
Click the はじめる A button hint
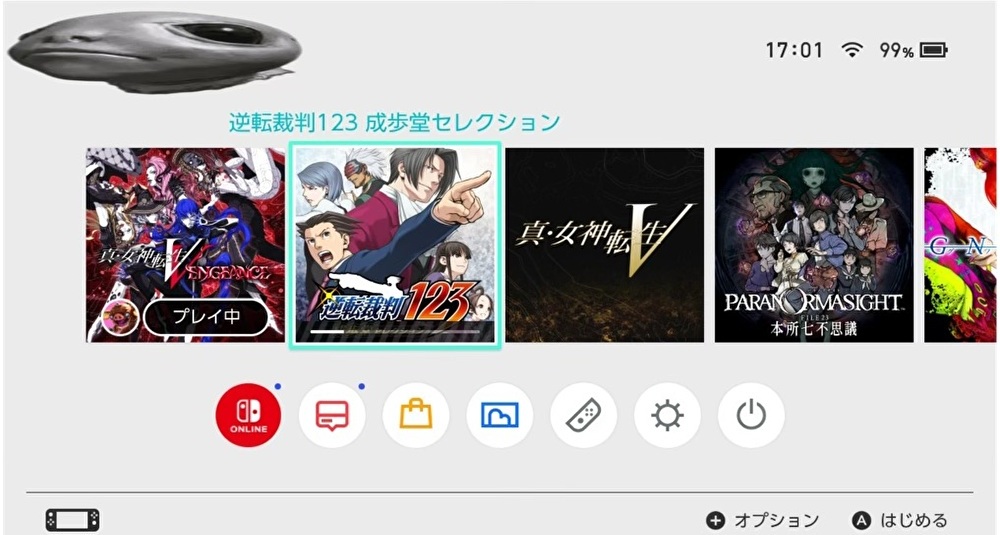tap(900, 520)
